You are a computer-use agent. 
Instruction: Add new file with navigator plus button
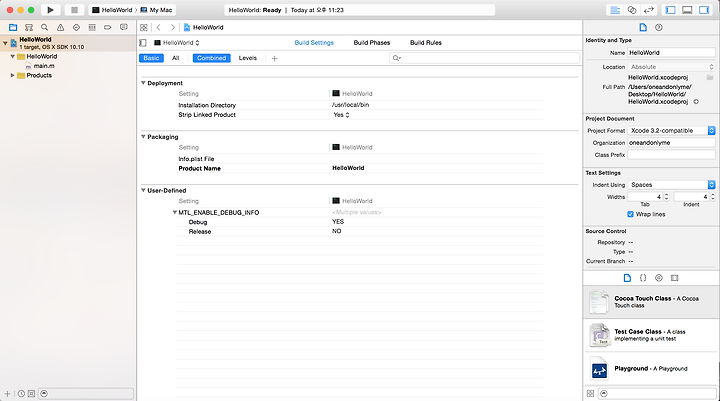7,394
